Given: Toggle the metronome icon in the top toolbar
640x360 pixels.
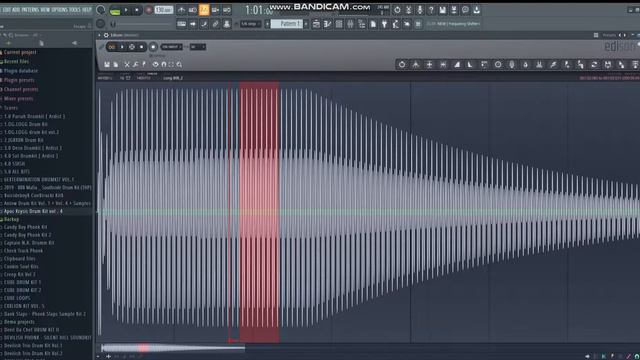Looking at the screenshot, I should click(x=182, y=10).
